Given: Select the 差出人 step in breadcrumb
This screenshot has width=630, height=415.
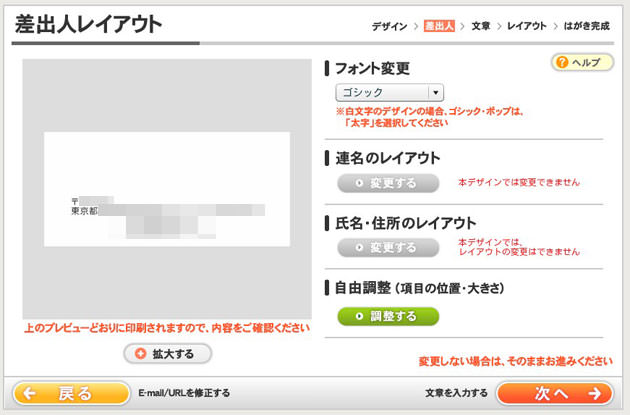Looking at the screenshot, I should pos(439,27).
